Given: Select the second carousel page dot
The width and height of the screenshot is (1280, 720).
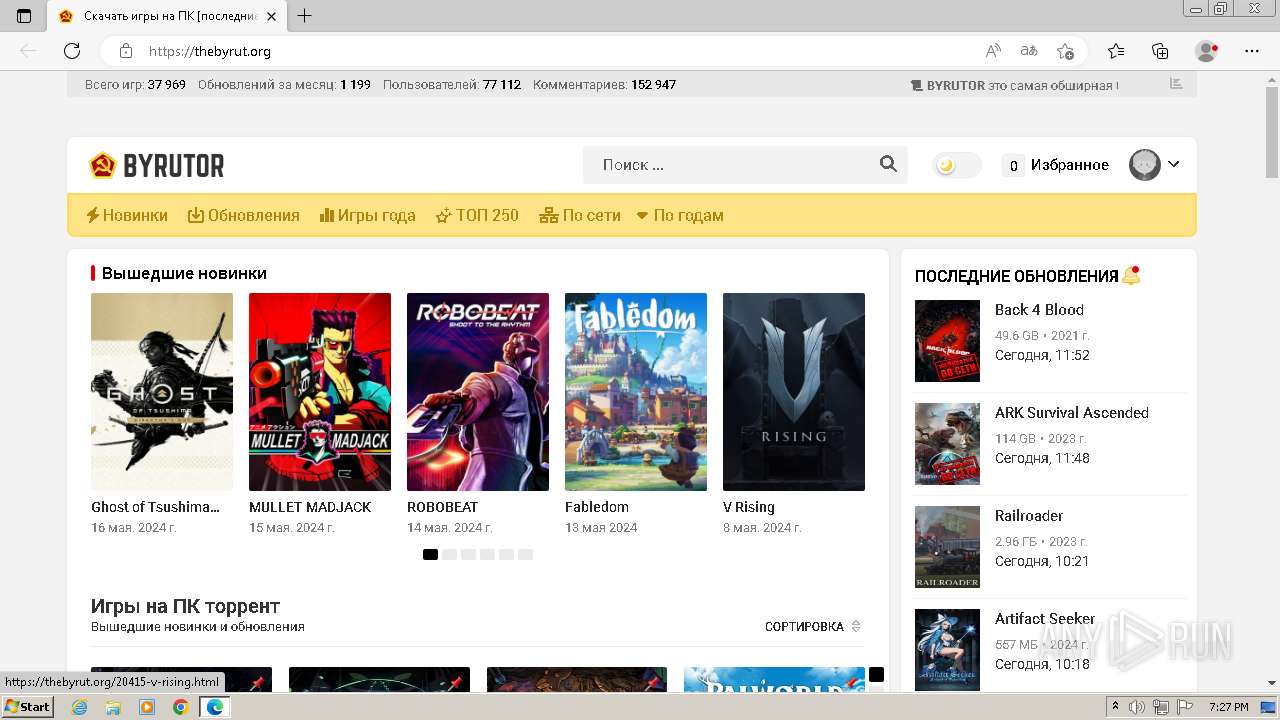Looking at the screenshot, I should 449,554.
